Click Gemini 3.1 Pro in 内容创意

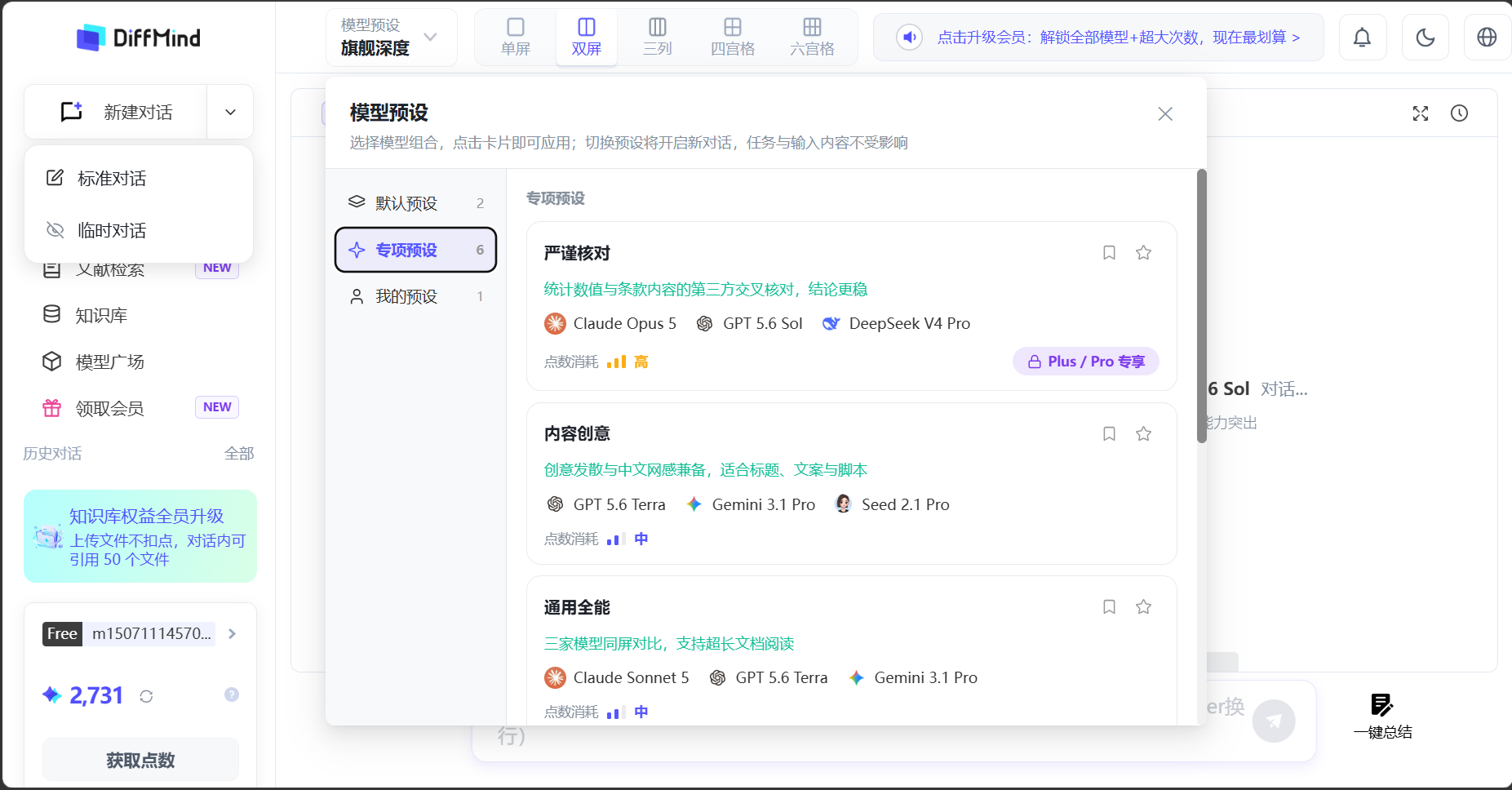(751, 504)
